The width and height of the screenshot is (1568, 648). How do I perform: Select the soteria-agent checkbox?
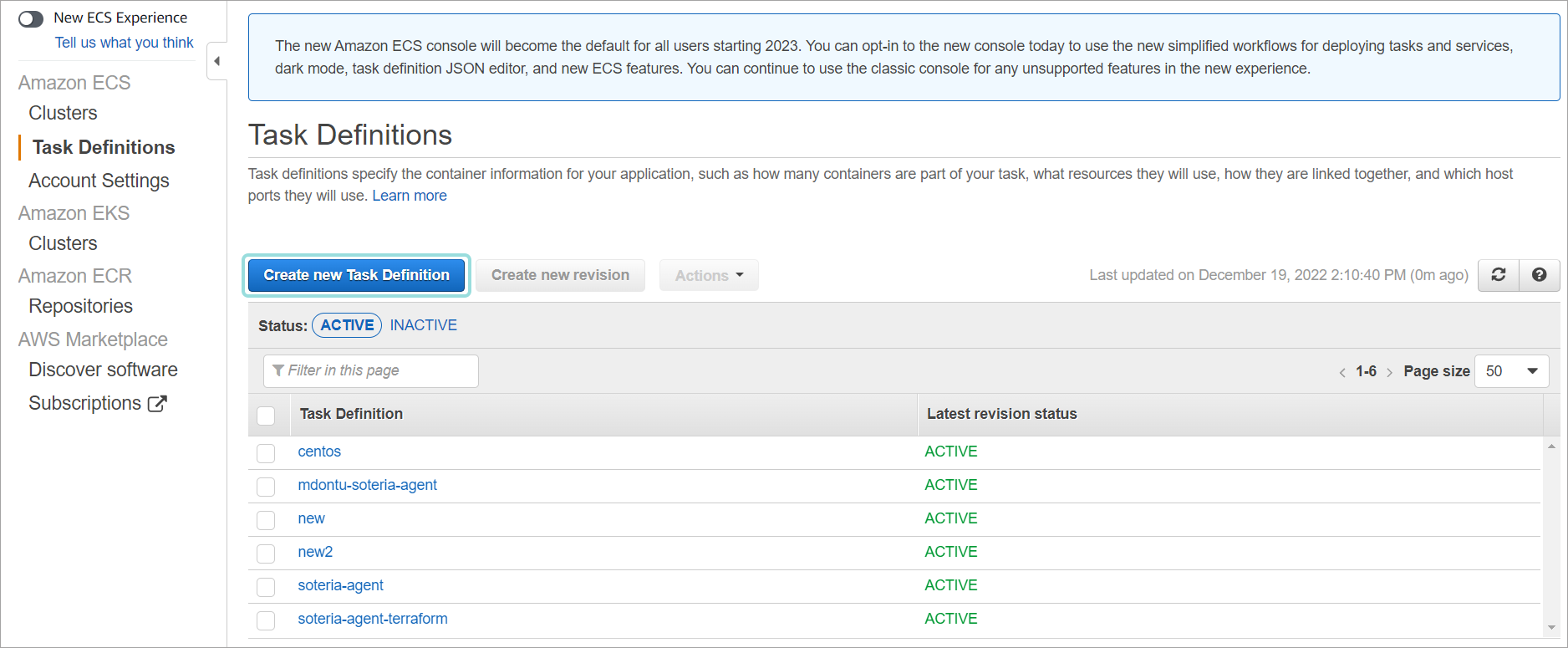tap(266, 587)
